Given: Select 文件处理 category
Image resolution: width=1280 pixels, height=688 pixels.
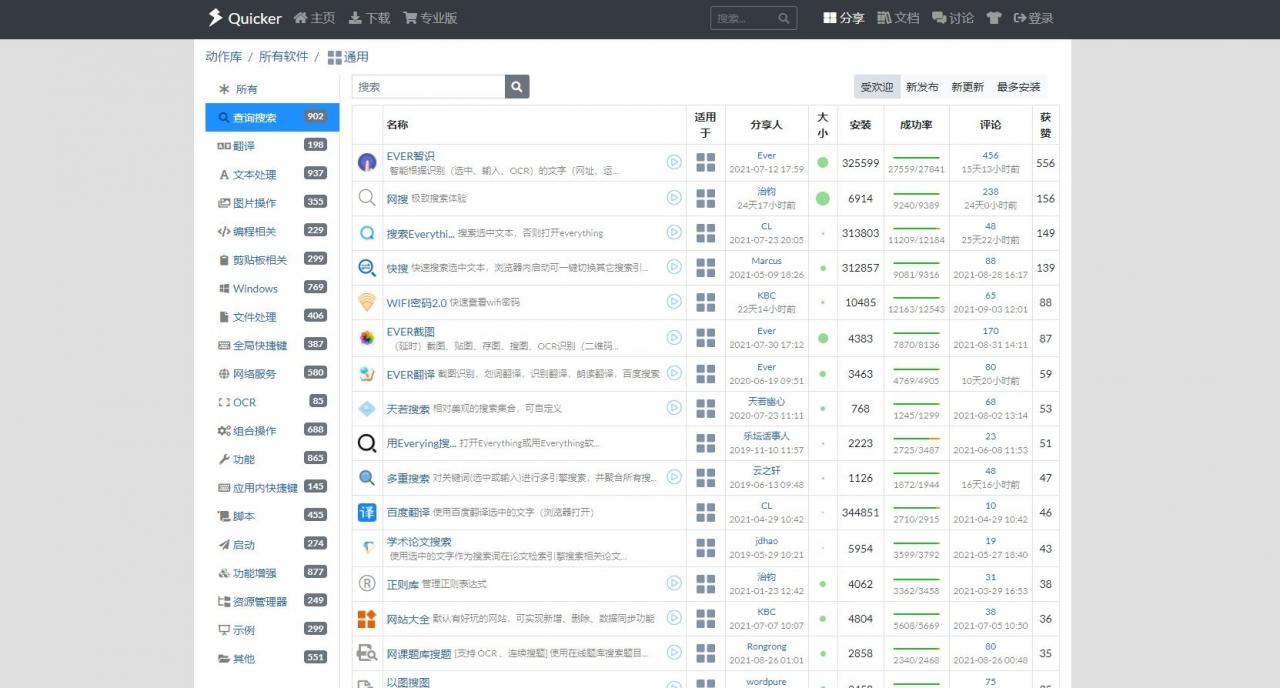Looking at the screenshot, I should (272, 317).
